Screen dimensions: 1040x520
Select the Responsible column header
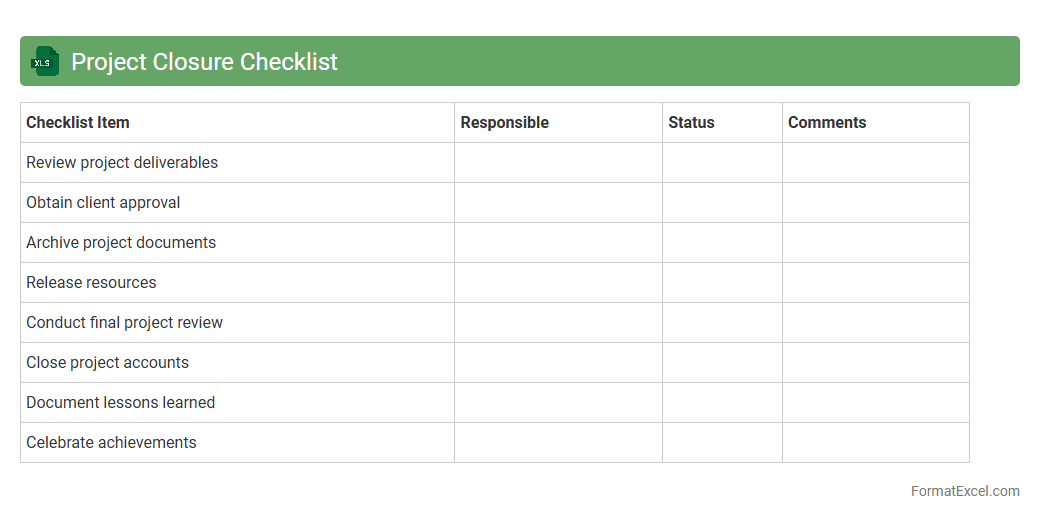click(x=505, y=123)
